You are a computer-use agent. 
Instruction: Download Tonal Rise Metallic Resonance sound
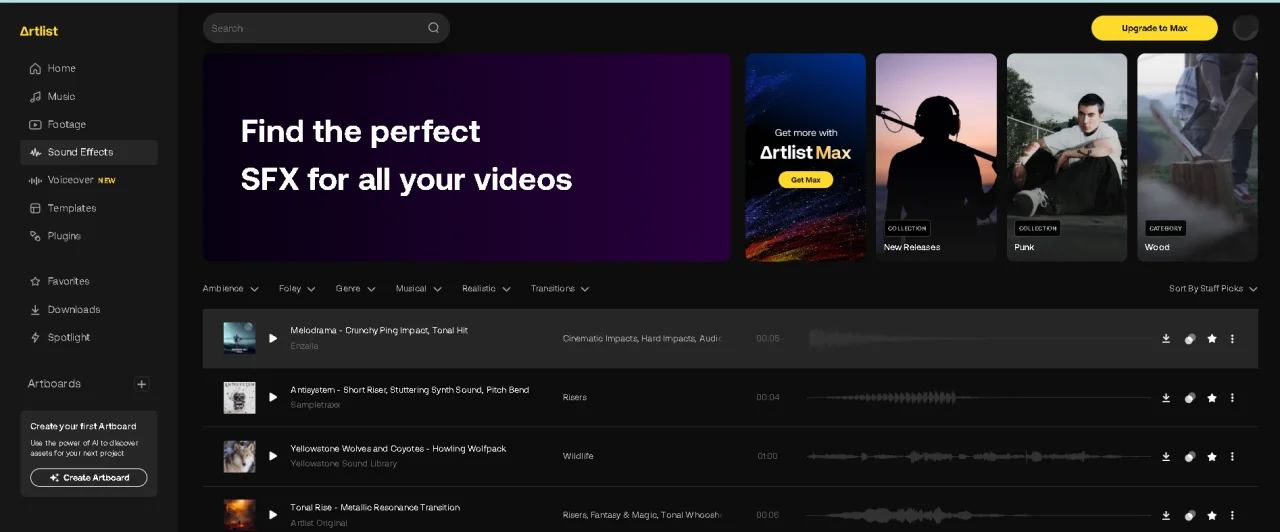[1166, 516]
